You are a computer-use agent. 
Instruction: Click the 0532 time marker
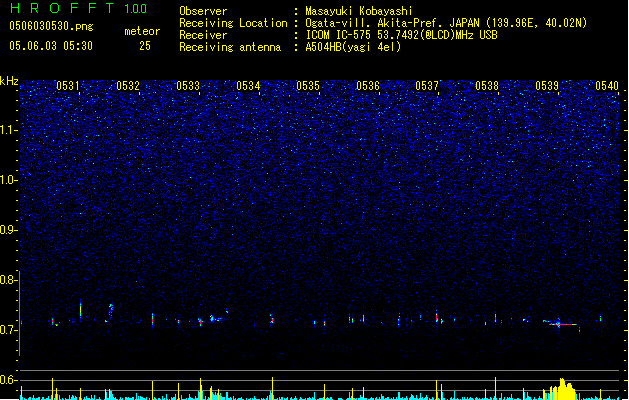tap(128, 86)
